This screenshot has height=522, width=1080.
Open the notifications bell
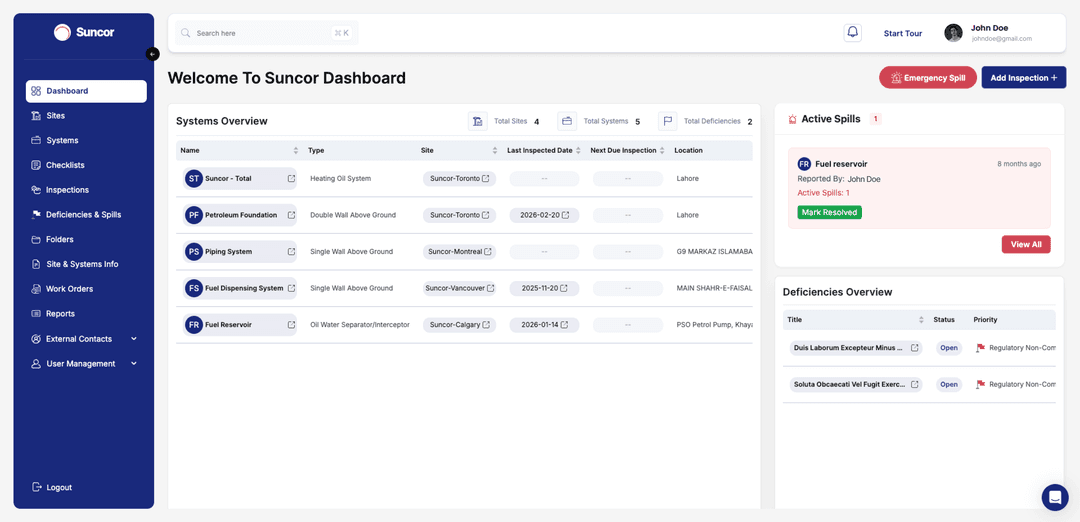(x=853, y=33)
